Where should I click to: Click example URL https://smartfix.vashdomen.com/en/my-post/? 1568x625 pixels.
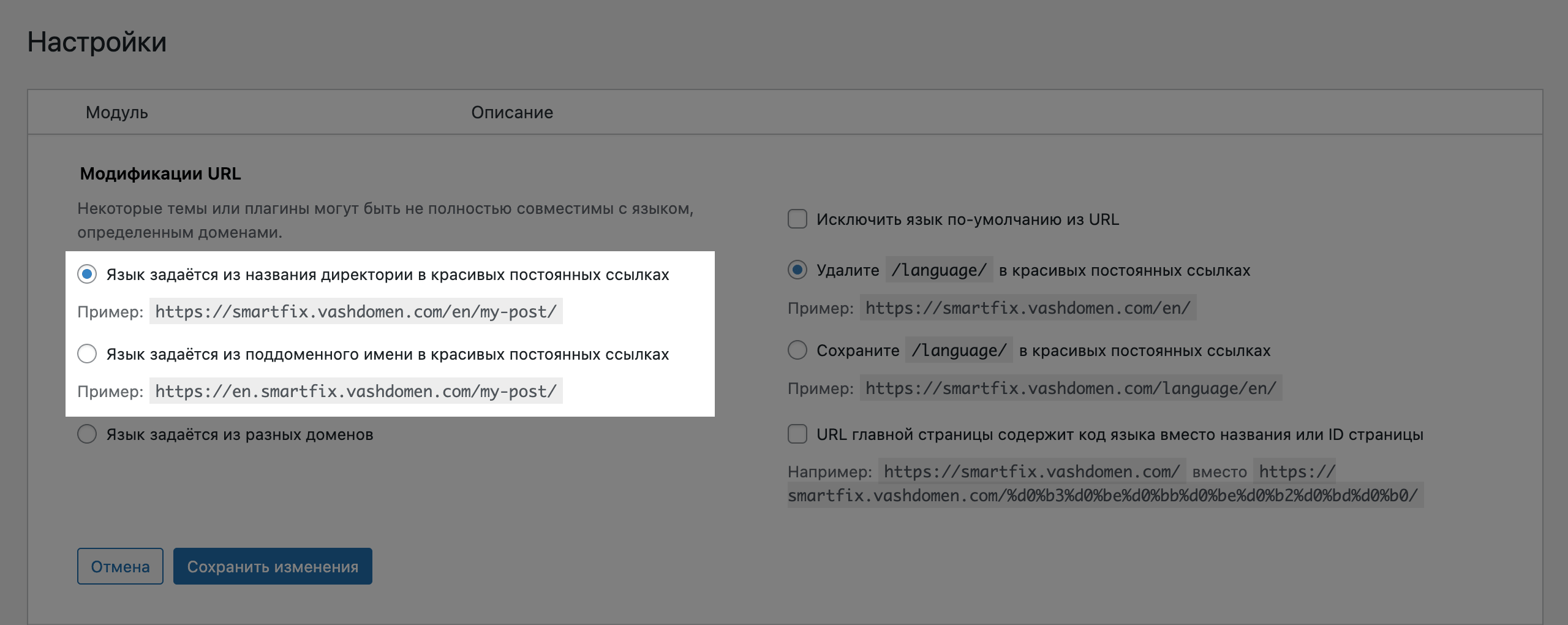click(x=356, y=311)
